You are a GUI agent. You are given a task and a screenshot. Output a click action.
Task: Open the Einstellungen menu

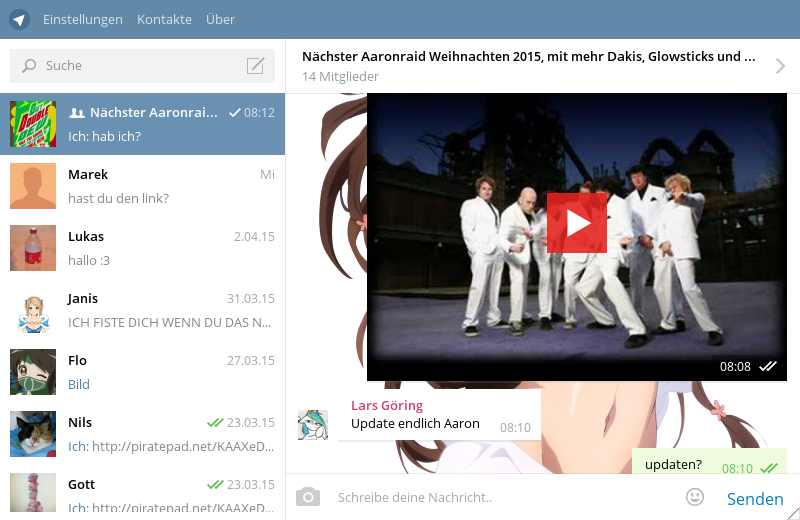(83, 19)
